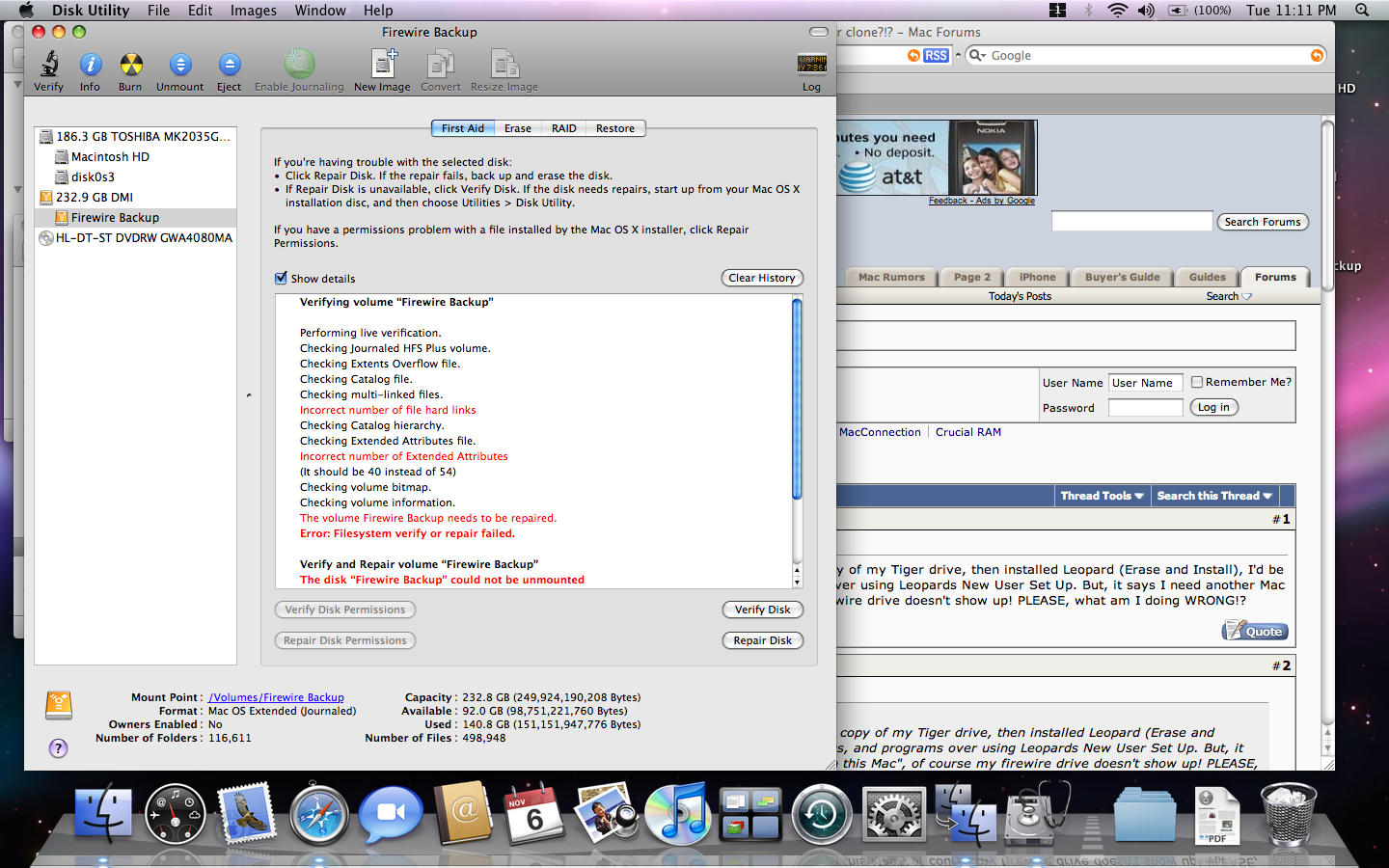Switch to the RAID tab
Viewport: 1389px width, 868px height.
564,128
